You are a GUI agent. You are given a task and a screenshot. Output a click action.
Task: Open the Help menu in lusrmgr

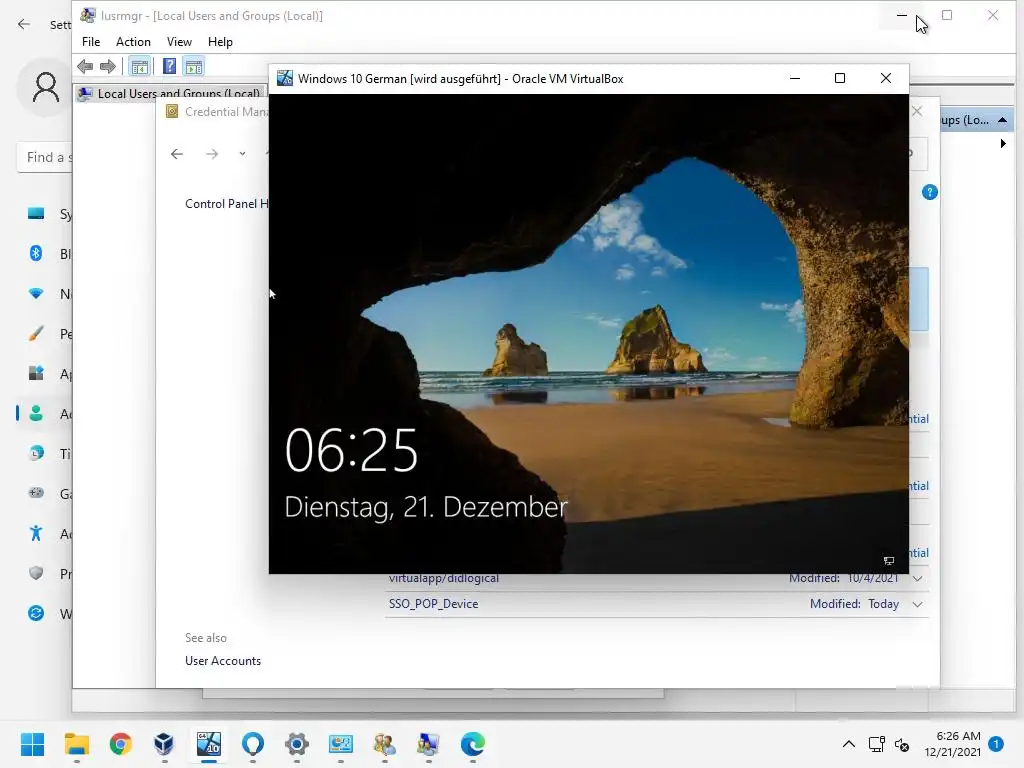(220, 42)
